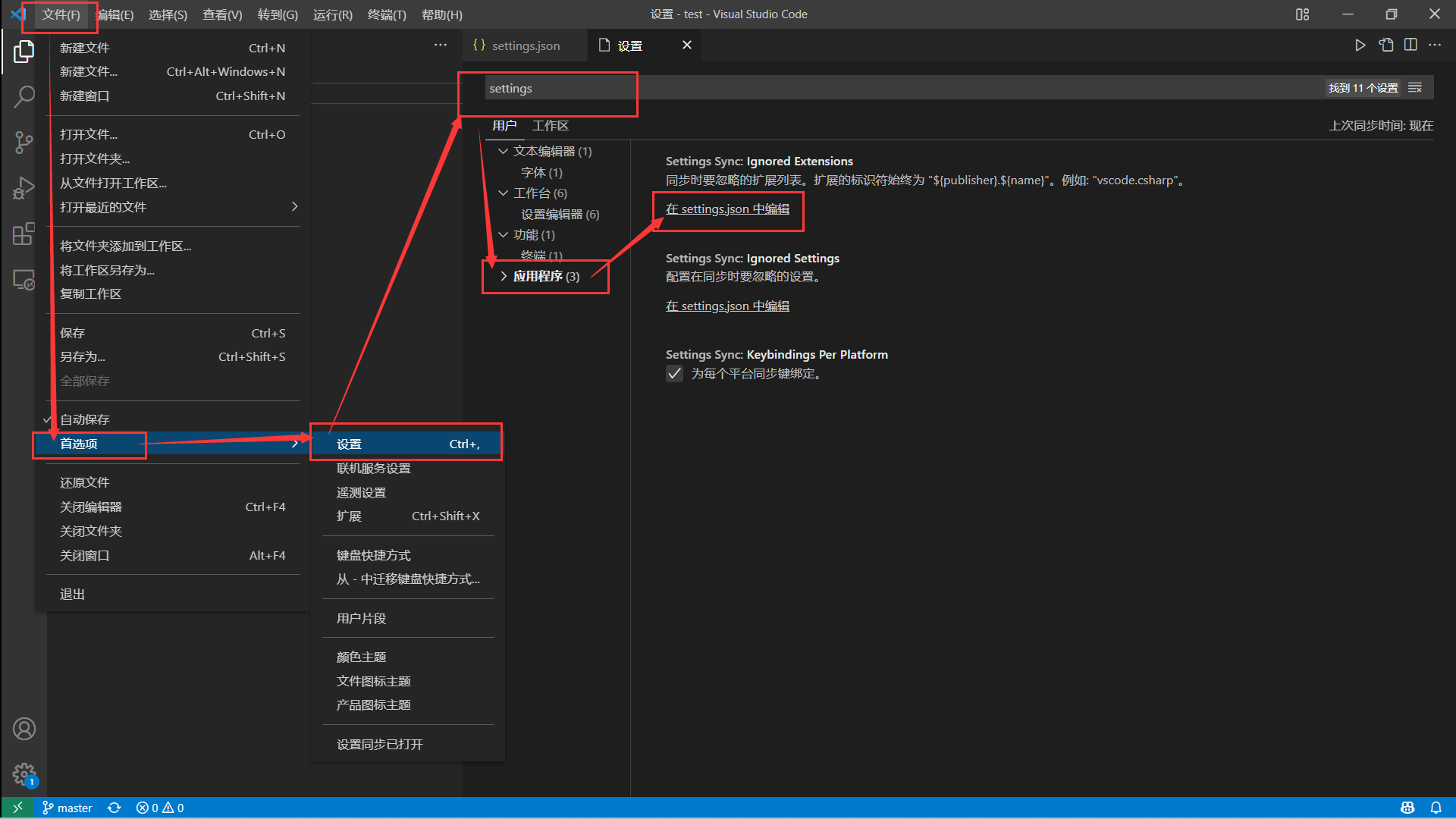The height and width of the screenshot is (819, 1456).
Task: Open the Explorer view in activity bar
Action: point(24,52)
